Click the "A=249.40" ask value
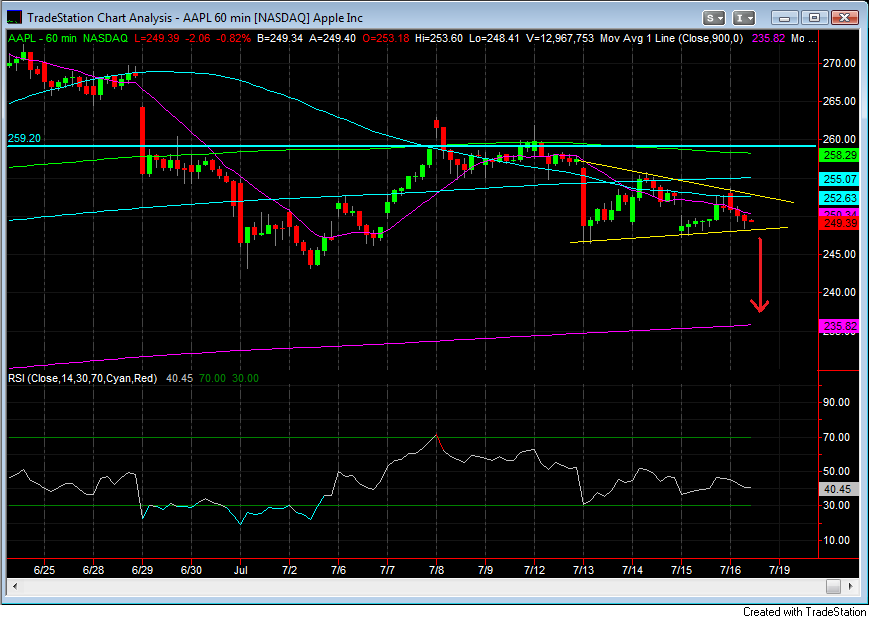869x618 pixels. [331, 38]
